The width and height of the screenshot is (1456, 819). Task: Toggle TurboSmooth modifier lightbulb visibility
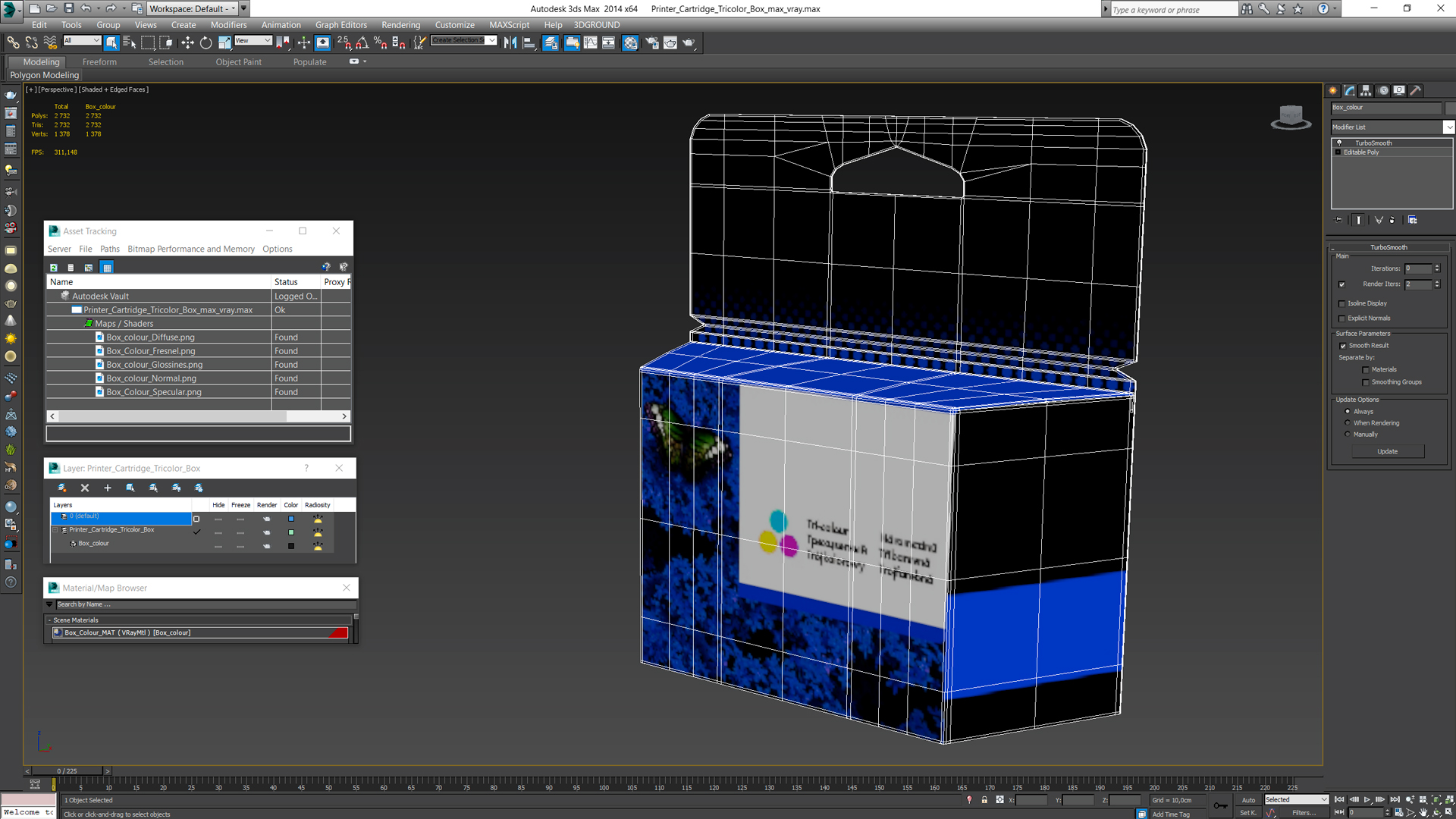(1339, 143)
